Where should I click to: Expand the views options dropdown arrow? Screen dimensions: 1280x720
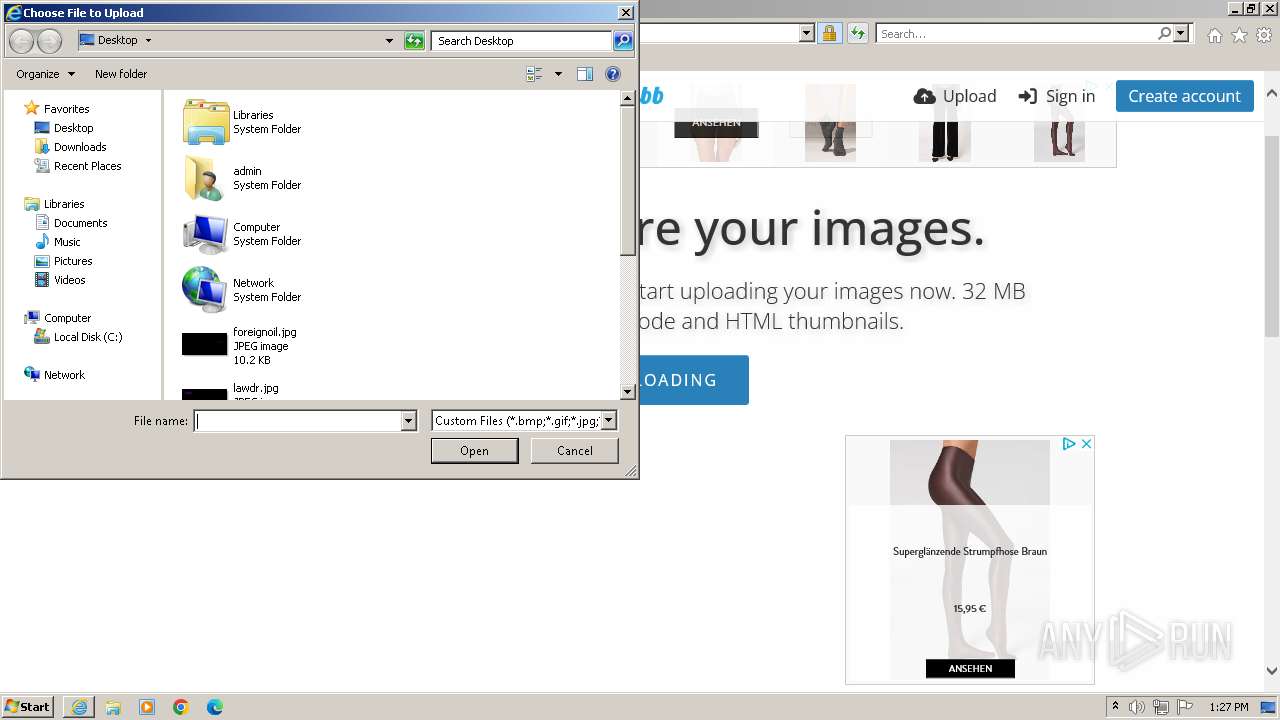click(558, 74)
